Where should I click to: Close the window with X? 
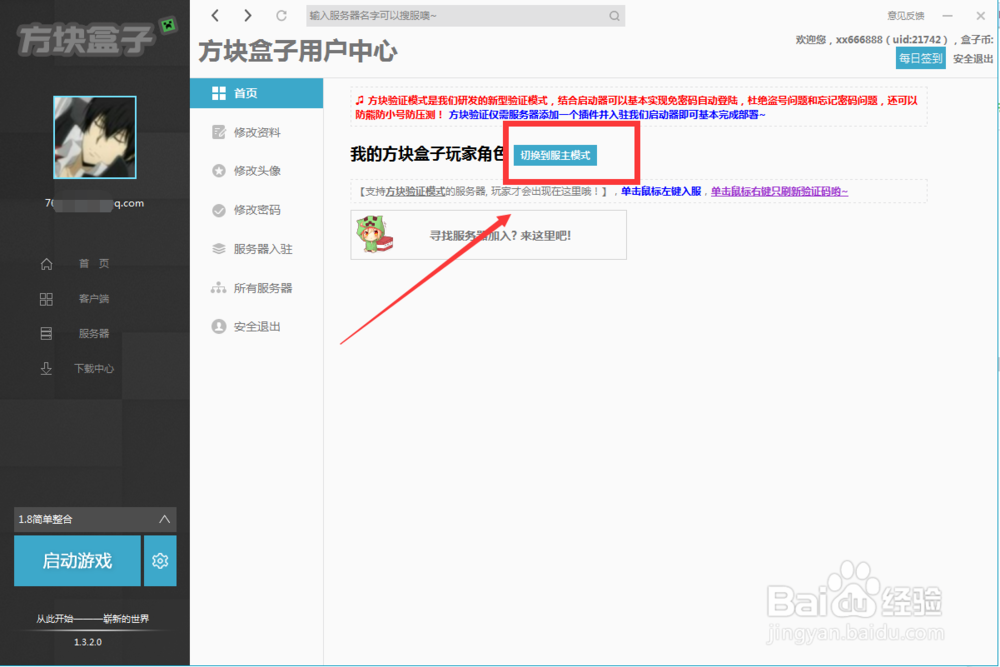[x=981, y=16]
